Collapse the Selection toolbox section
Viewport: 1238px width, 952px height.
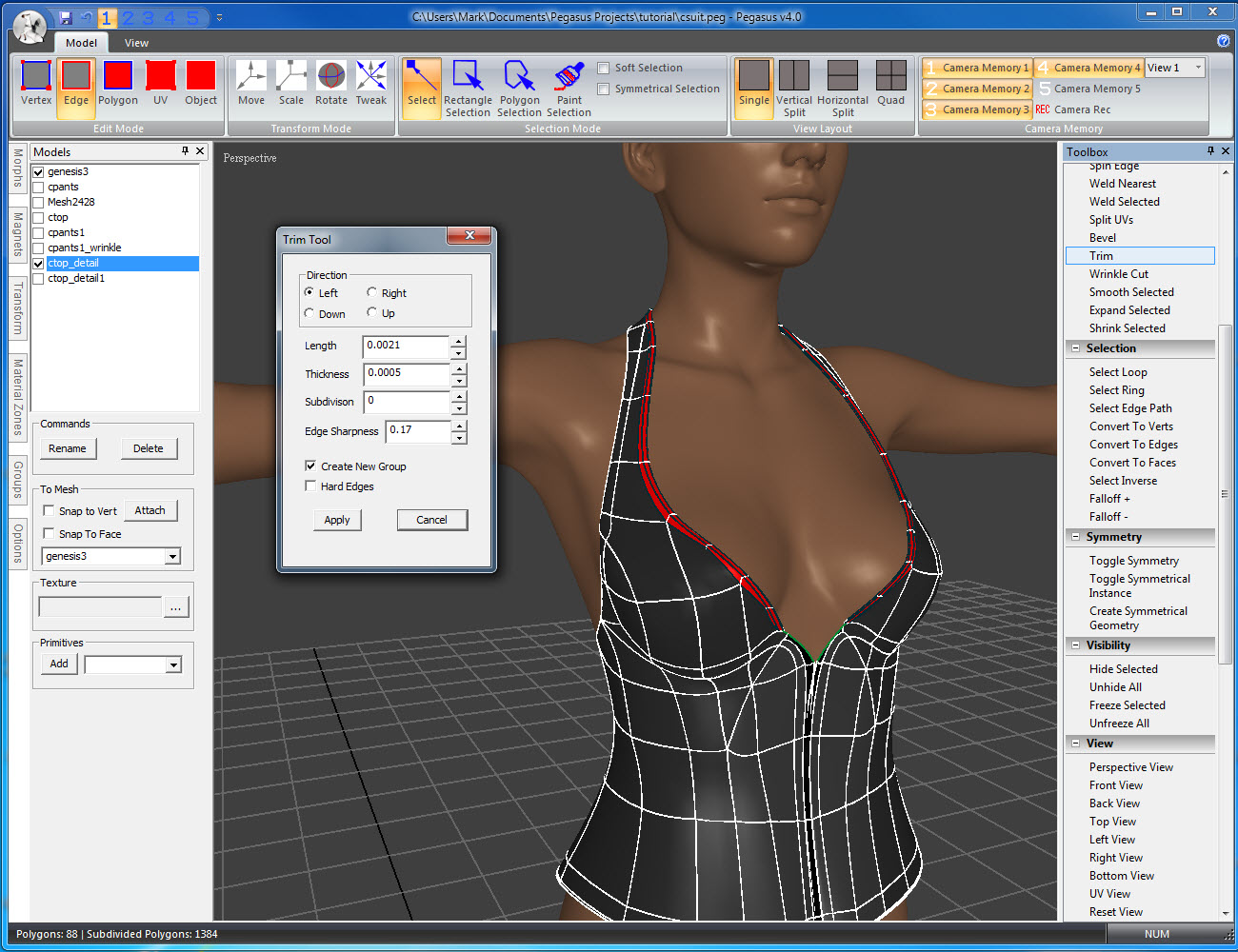pyautogui.click(x=1076, y=348)
